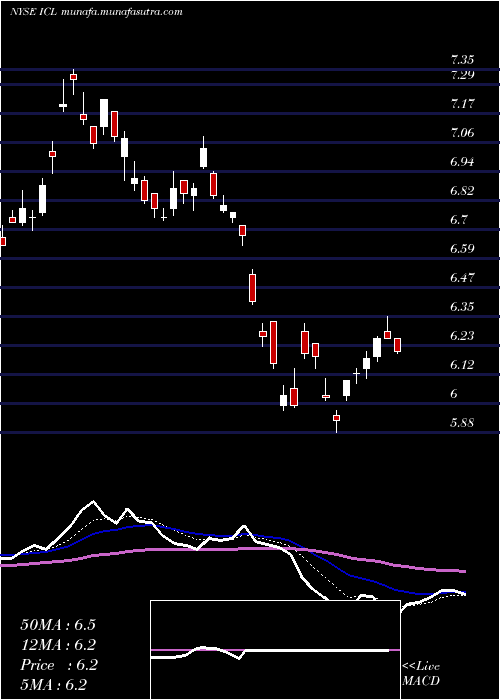Click the 6.94 price axis label
The width and height of the screenshot is (500, 700).
coord(462,162)
